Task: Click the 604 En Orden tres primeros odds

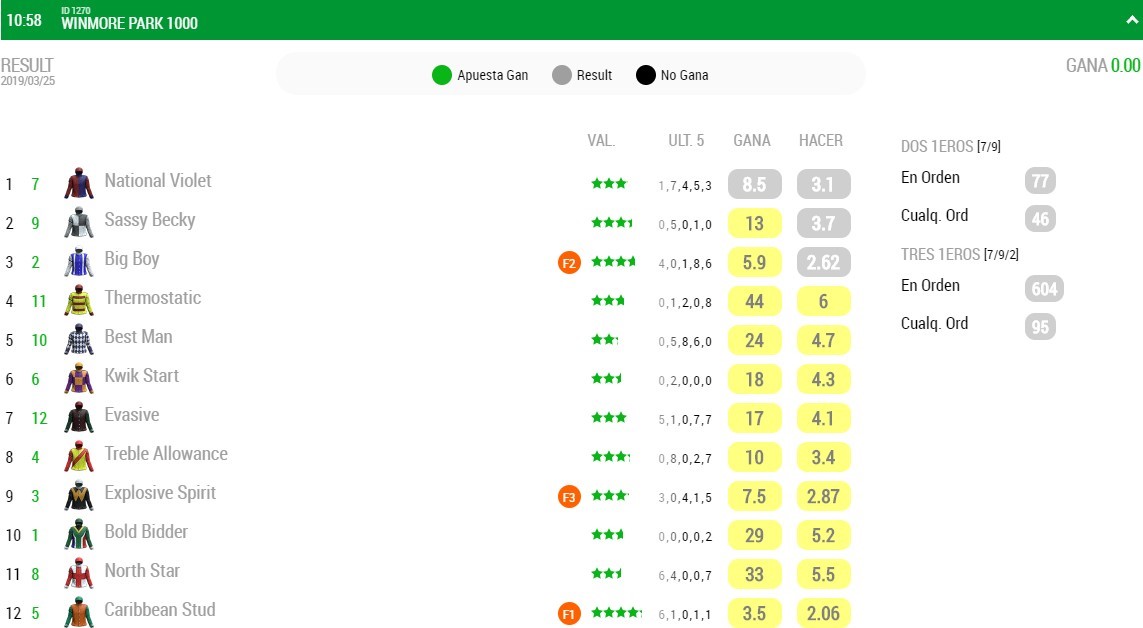Action: click(x=1044, y=289)
